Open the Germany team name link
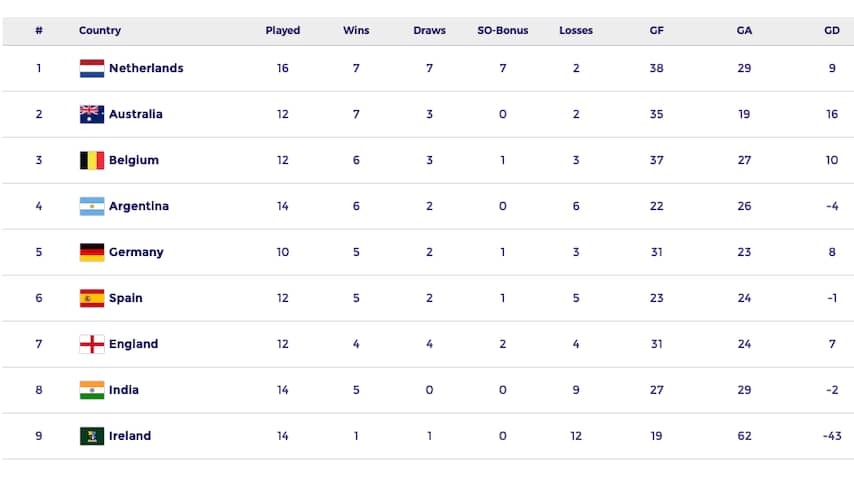 point(136,252)
